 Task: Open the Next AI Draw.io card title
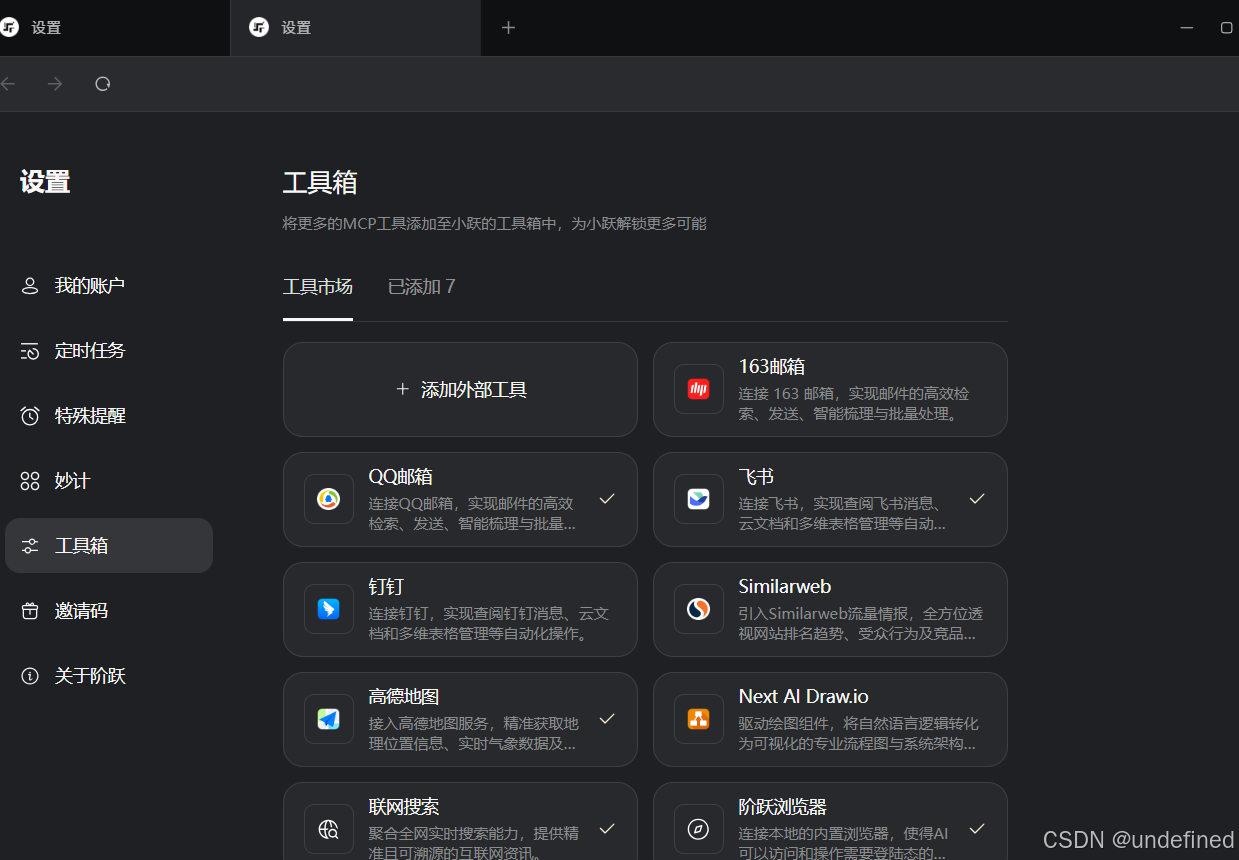point(804,697)
